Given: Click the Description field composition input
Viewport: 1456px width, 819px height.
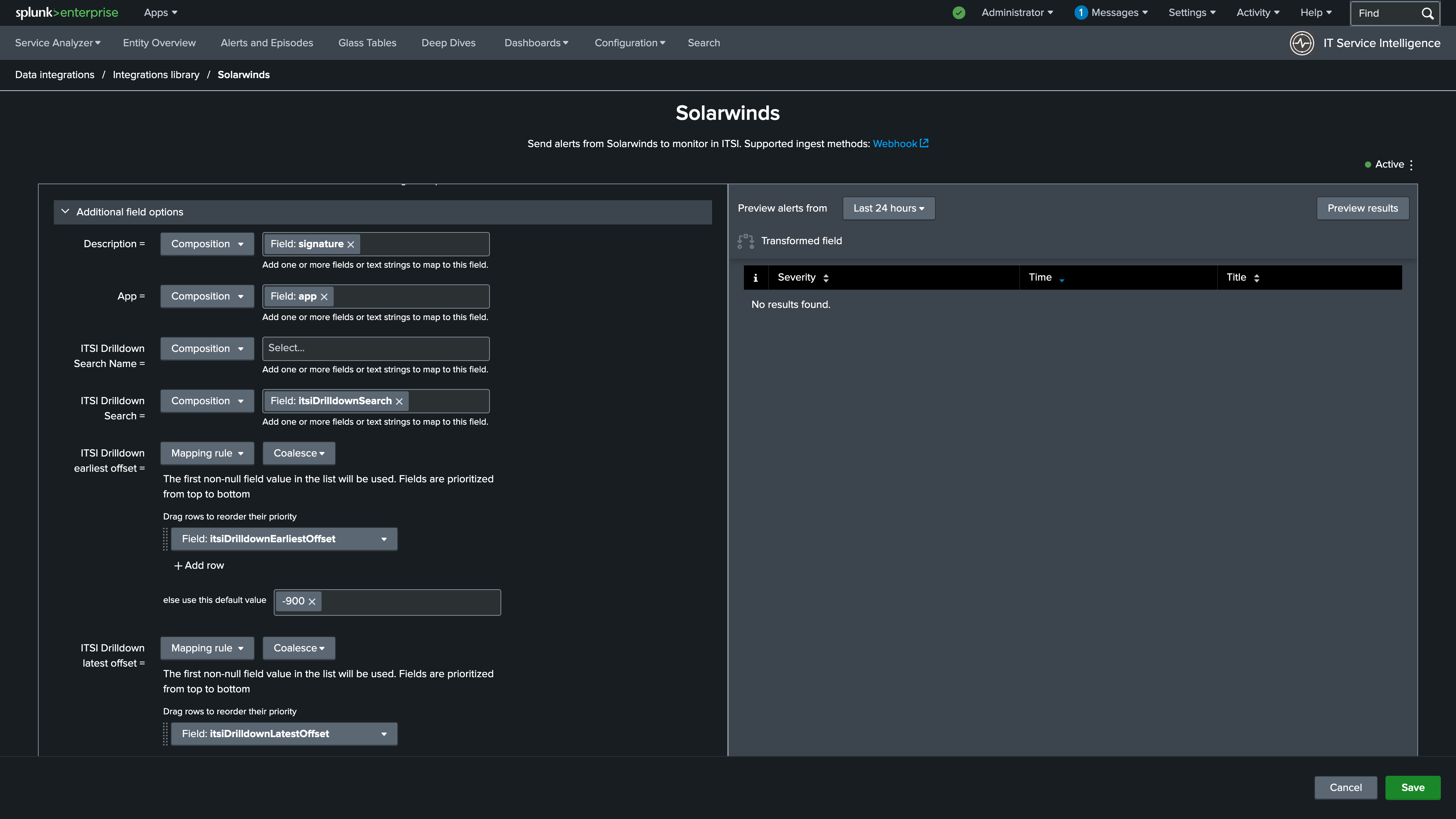Looking at the screenshot, I should click(x=376, y=244).
